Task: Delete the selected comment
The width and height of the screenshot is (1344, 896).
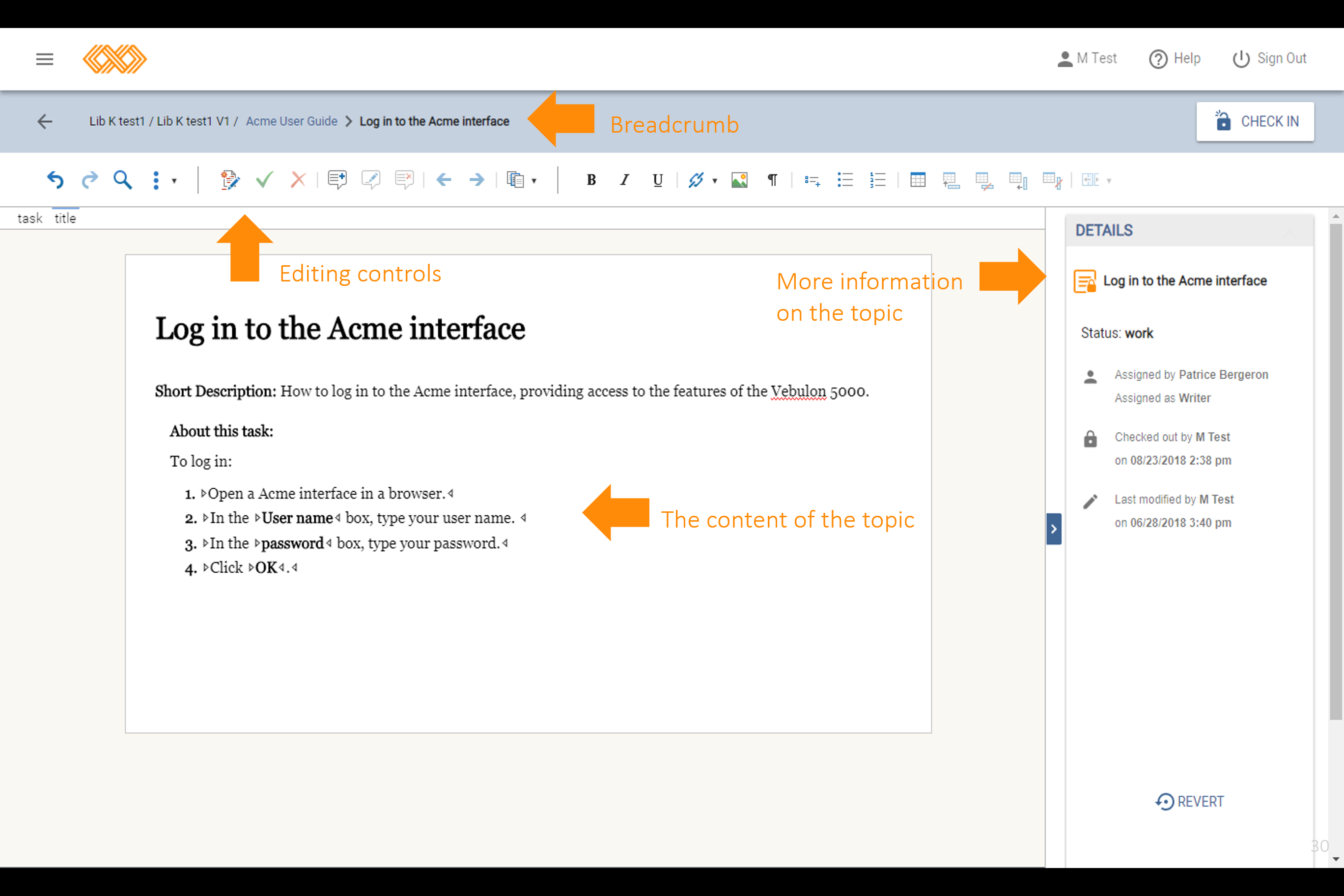Action: [x=405, y=180]
